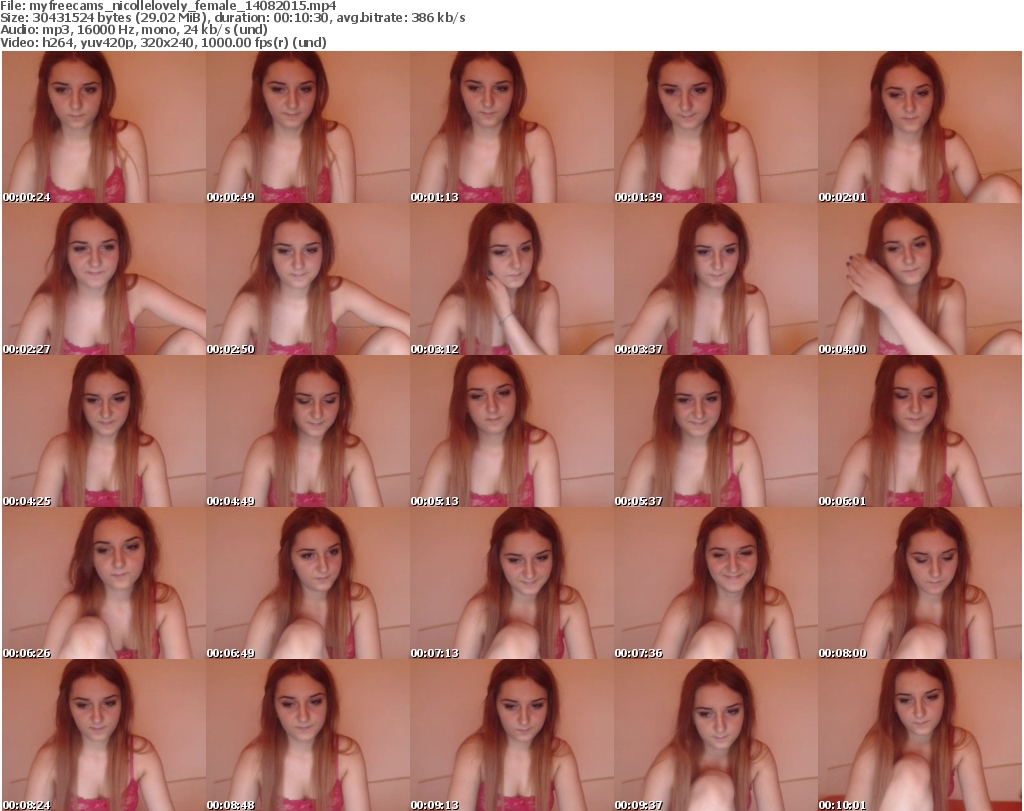Open the frame timestamped 00:04:25

(104, 432)
